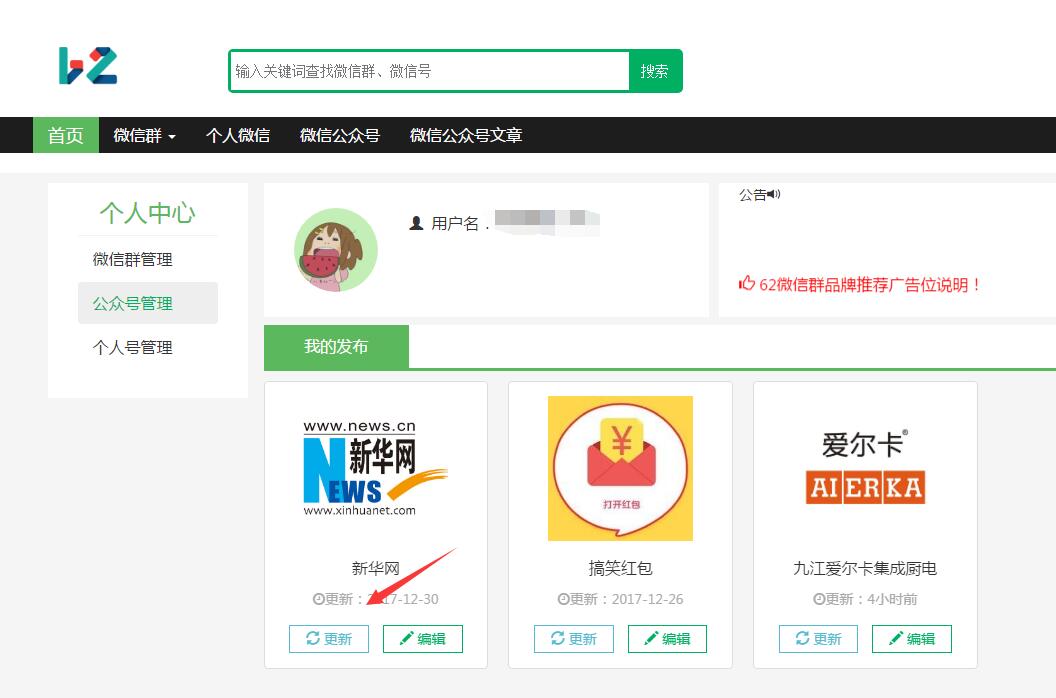The height and width of the screenshot is (698, 1056).
Task: Click the green 搜索 button
Action: pos(655,72)
